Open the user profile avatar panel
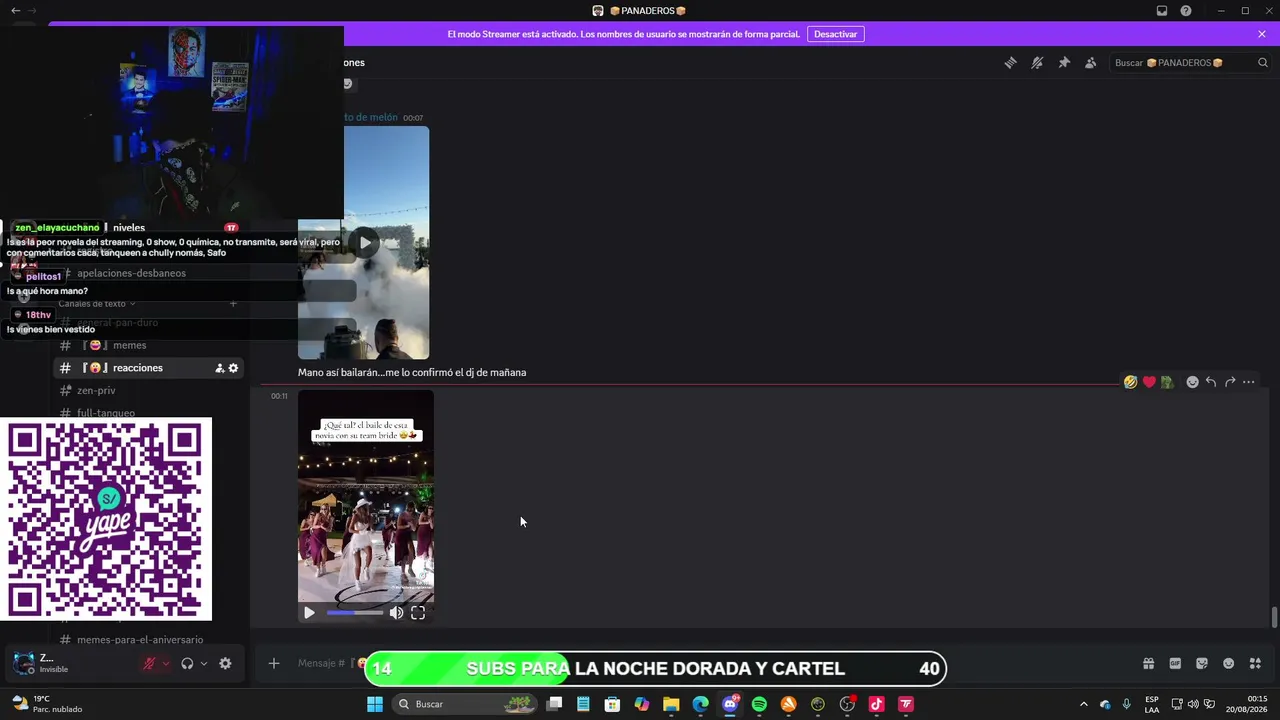This screenshot has height=720, width=1280. [24, 663]
